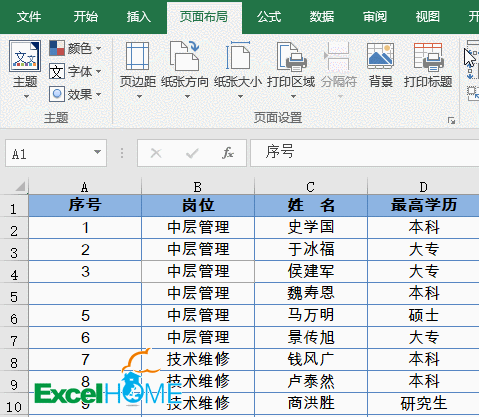Open the 文件 menu
Viewport: 479px width, 417px height.
click(x=29, y=17)
